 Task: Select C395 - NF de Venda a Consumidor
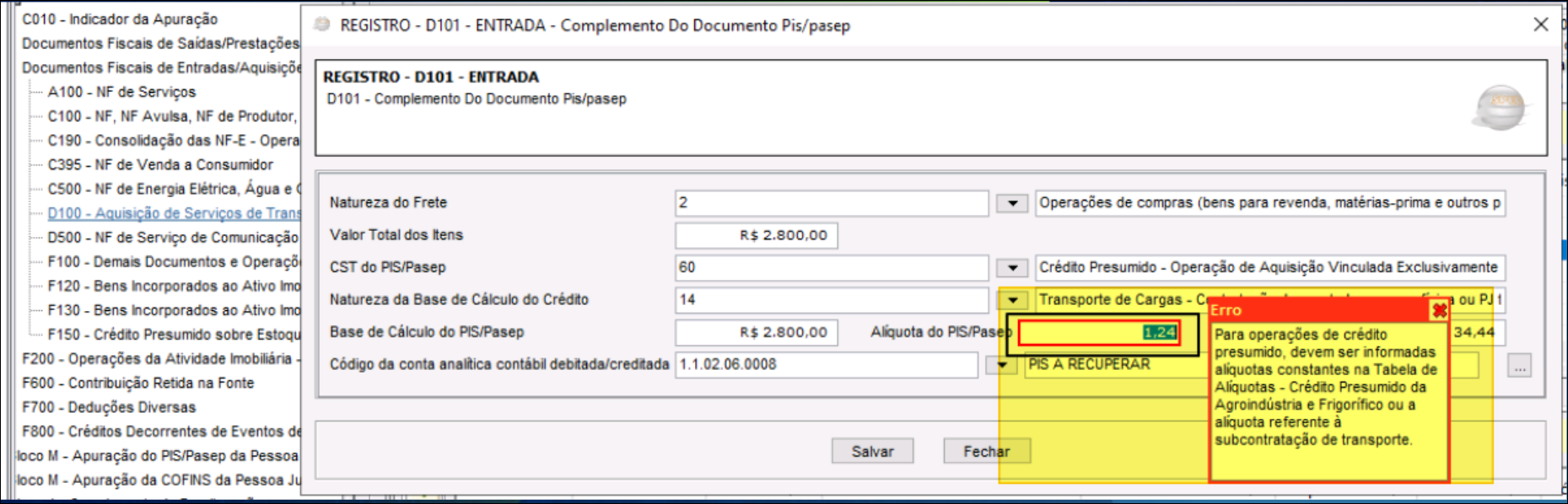tap(160, 165)
